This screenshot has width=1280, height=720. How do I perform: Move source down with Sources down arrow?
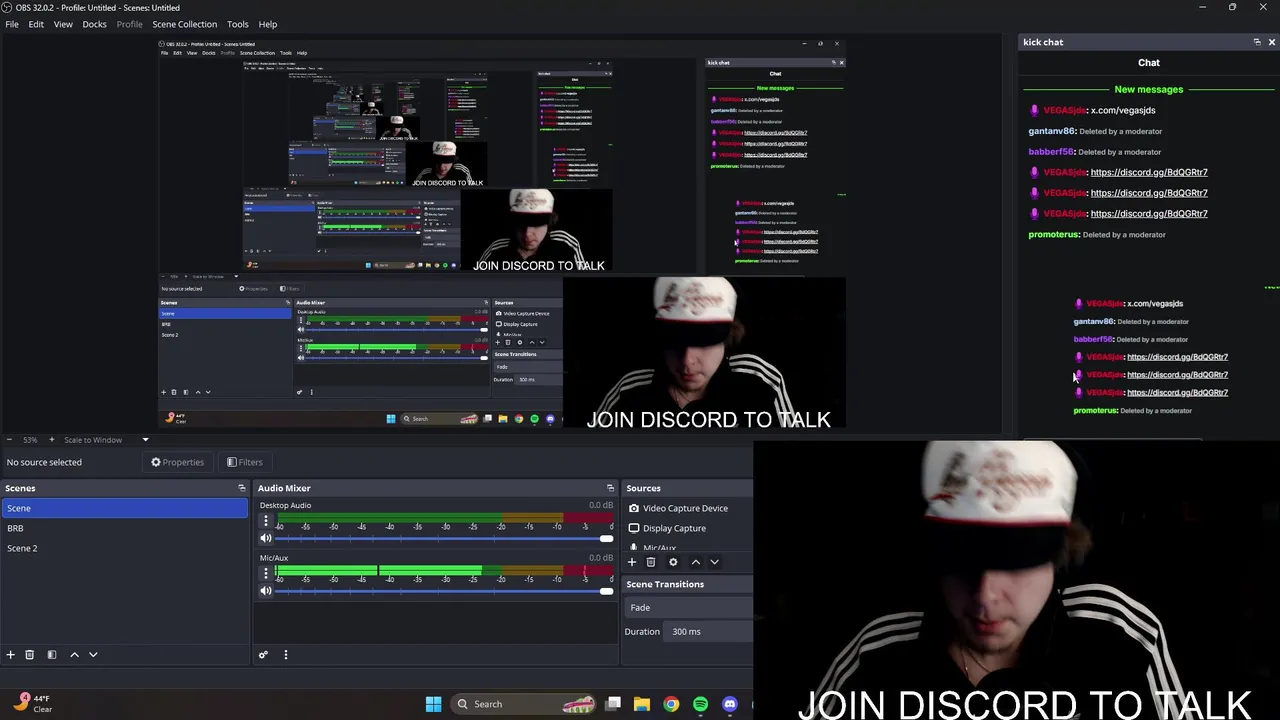click(x=714, y=562)
